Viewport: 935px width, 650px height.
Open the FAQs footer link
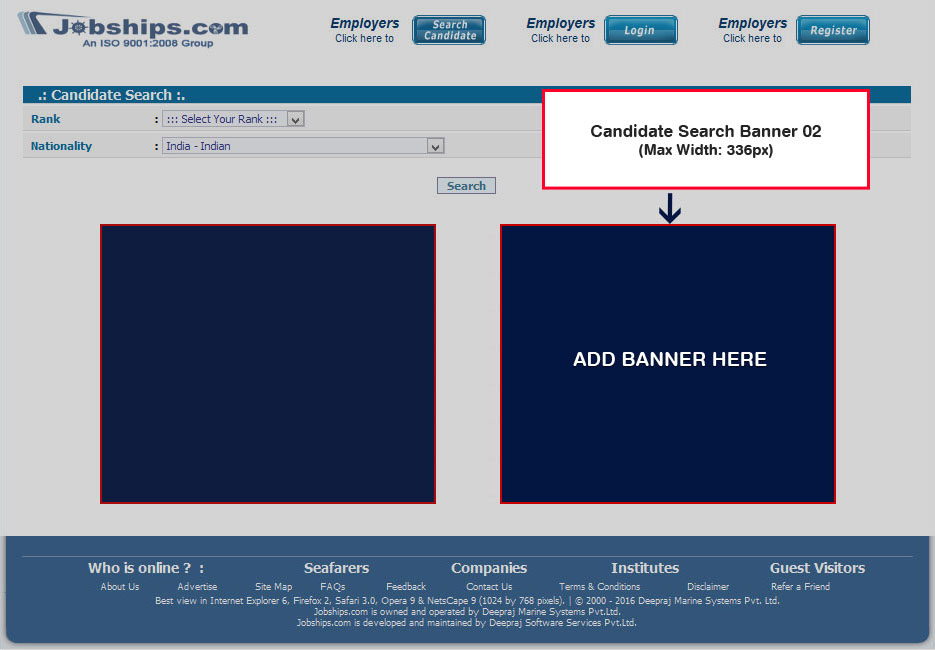click(333, 587)
